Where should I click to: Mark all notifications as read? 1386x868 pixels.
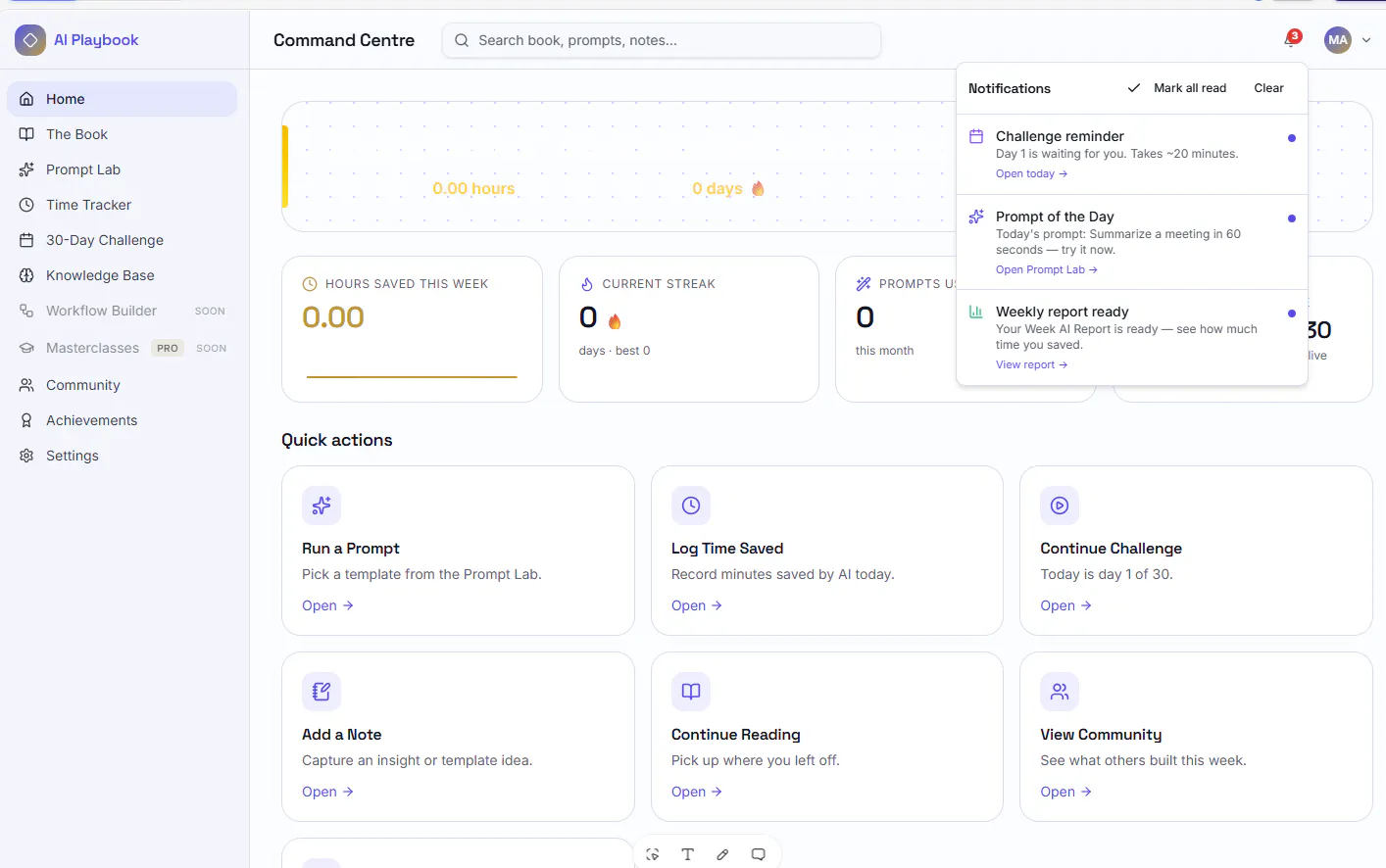point(1177,88)
